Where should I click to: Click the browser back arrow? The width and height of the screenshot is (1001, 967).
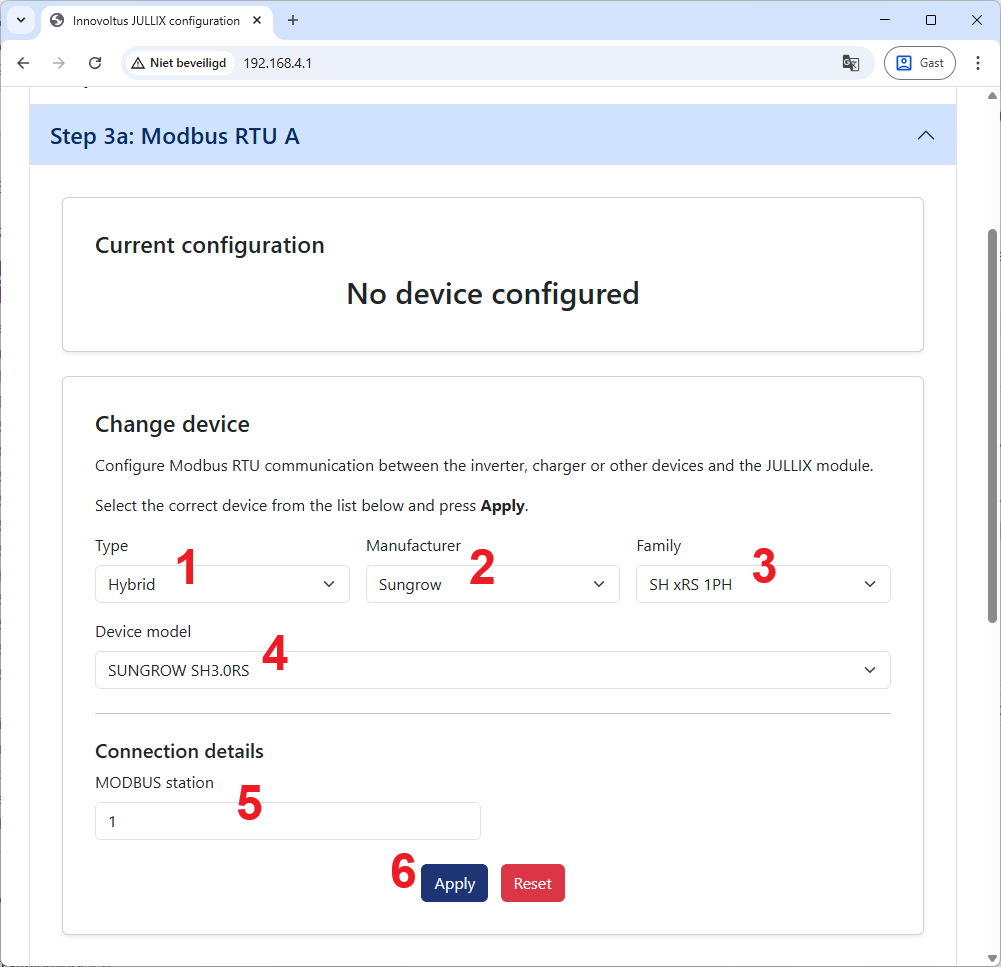24,63
